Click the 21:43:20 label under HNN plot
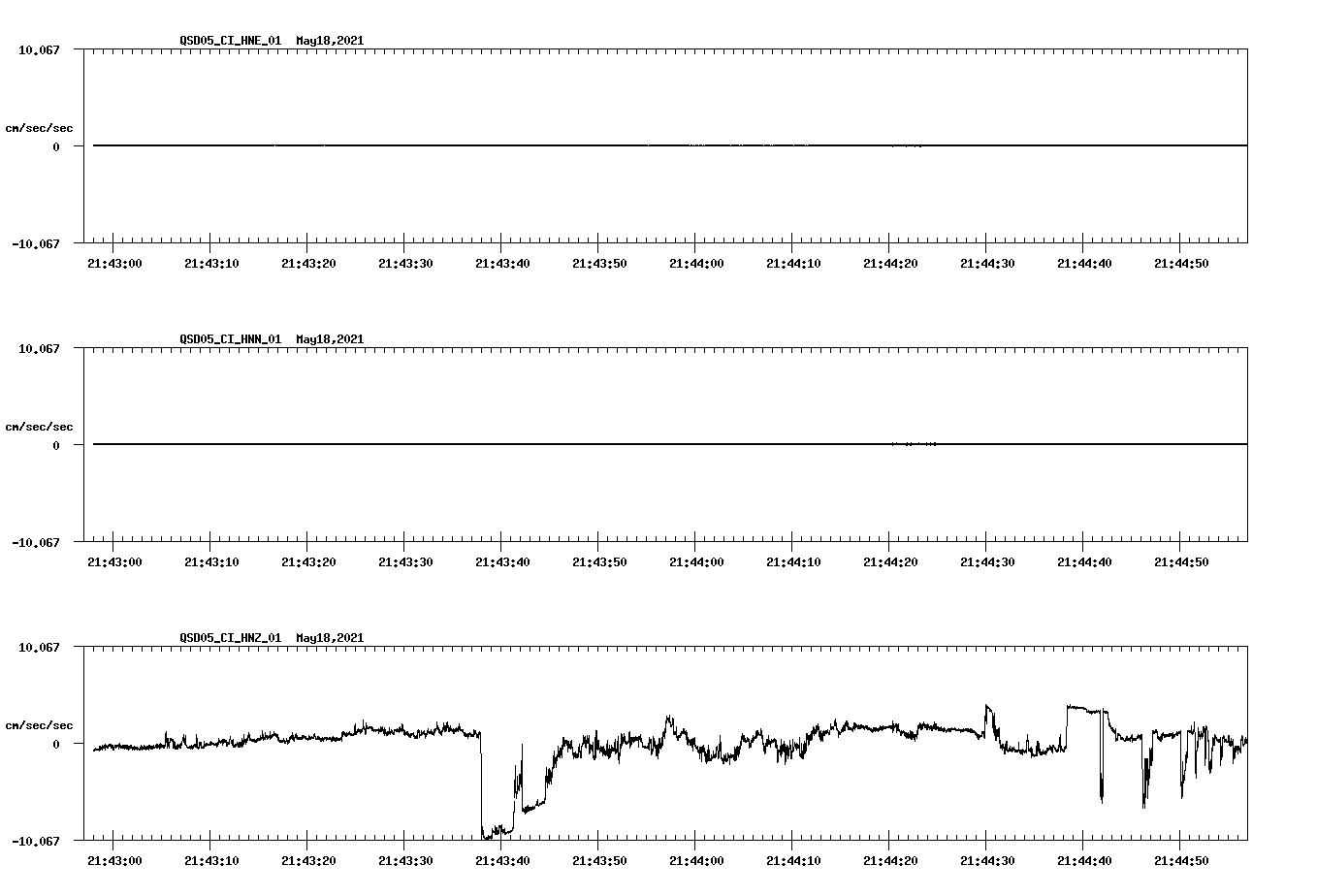This screenshot has width=1317, height=896. (x=308, y=562)
